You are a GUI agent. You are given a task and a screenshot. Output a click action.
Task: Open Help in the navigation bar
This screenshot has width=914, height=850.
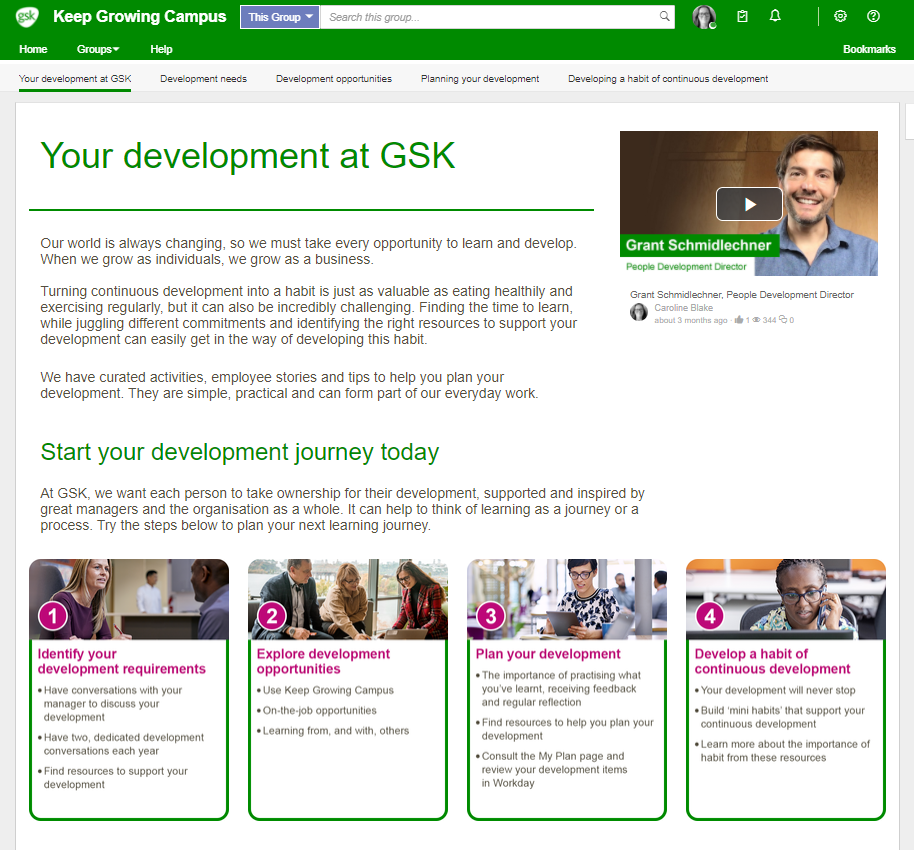tap(161, 49)
